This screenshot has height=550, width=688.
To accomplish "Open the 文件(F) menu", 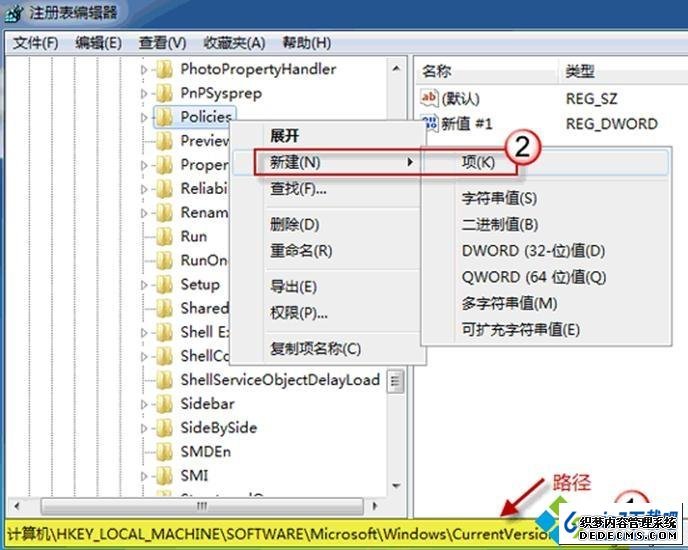I will [36, 43].
